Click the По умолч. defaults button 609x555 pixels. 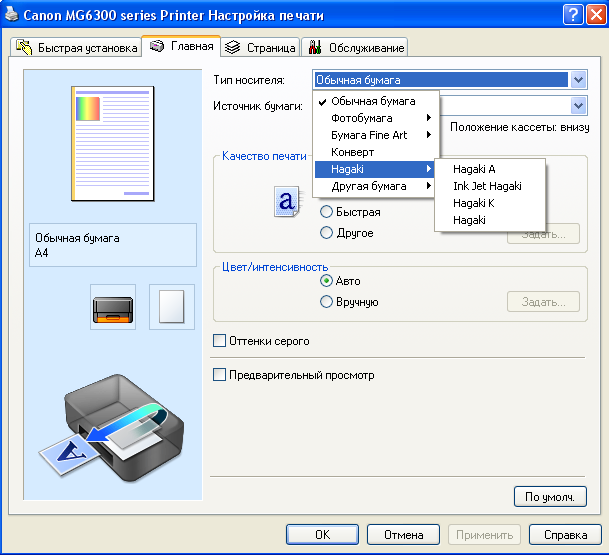[550, 497]
